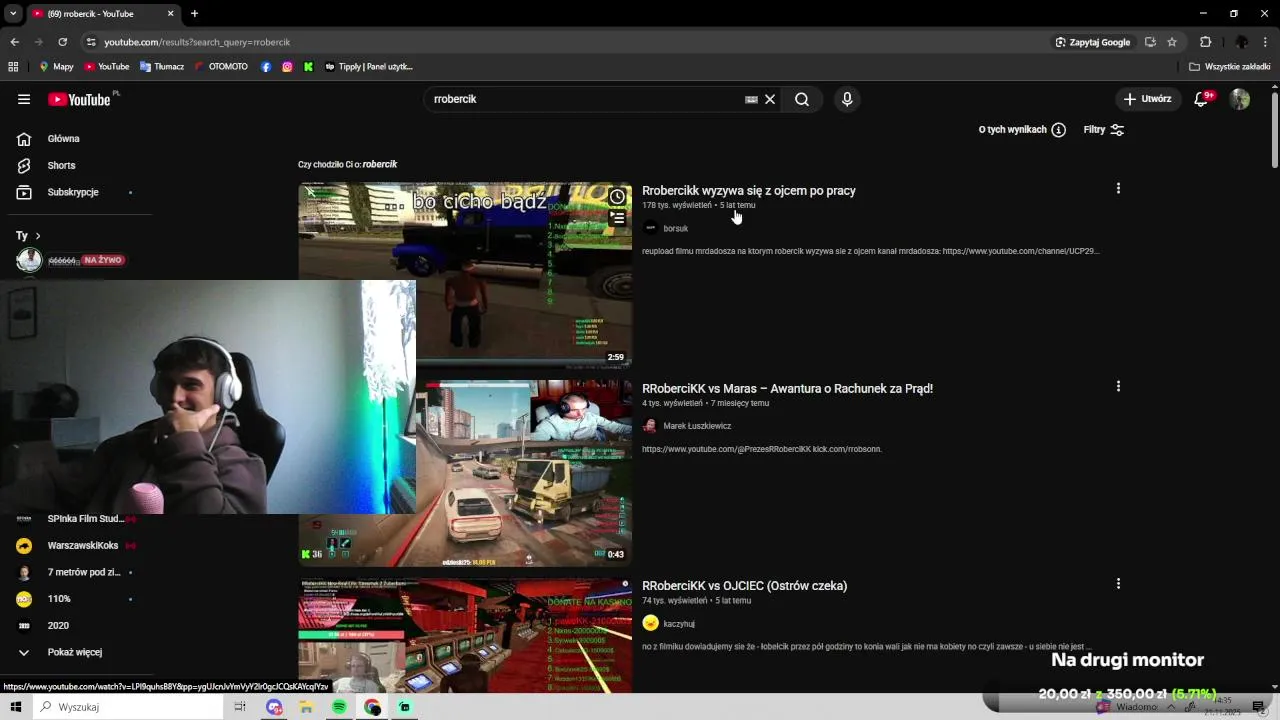
Task: Click the page vertical scrollbar
Action: coord(1275,130)
